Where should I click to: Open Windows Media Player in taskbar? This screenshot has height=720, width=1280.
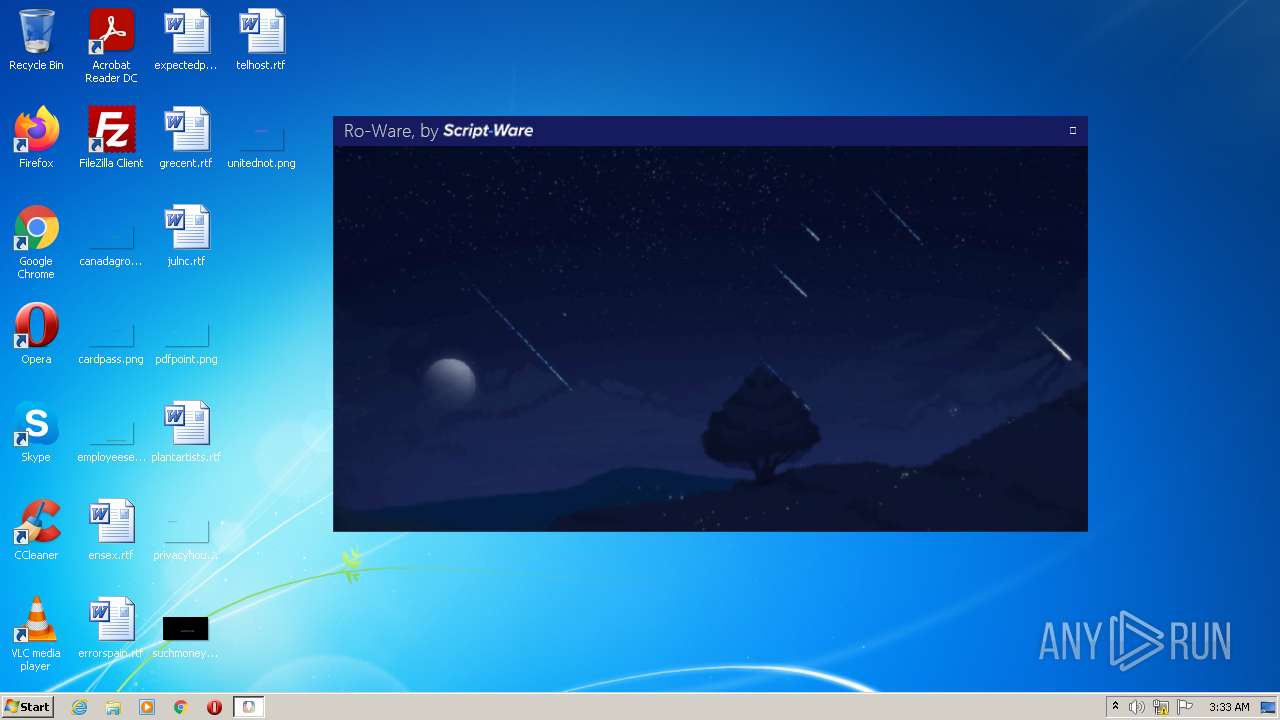(147, 707)
